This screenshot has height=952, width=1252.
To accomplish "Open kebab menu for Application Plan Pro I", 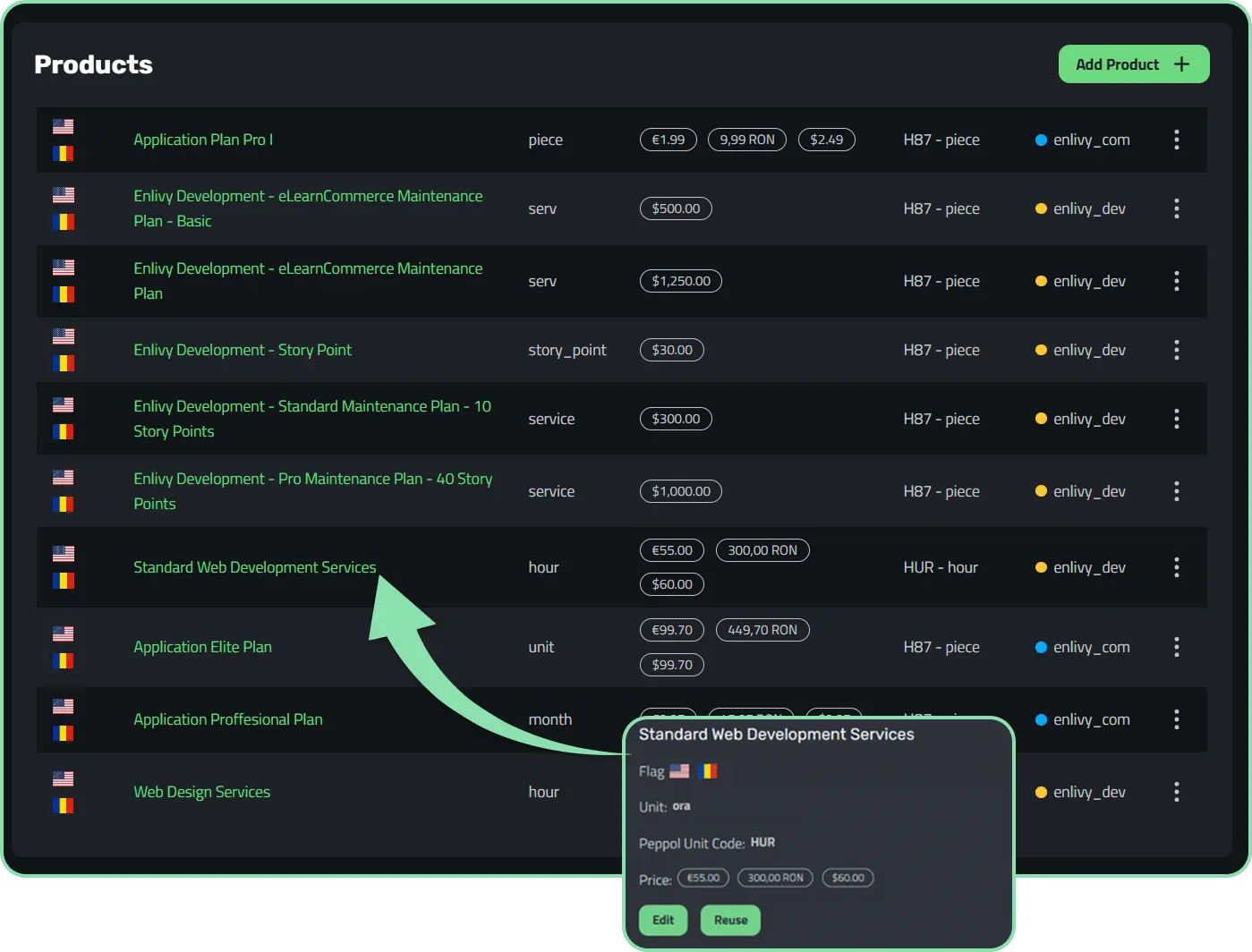I will (x=1176, y=140).
